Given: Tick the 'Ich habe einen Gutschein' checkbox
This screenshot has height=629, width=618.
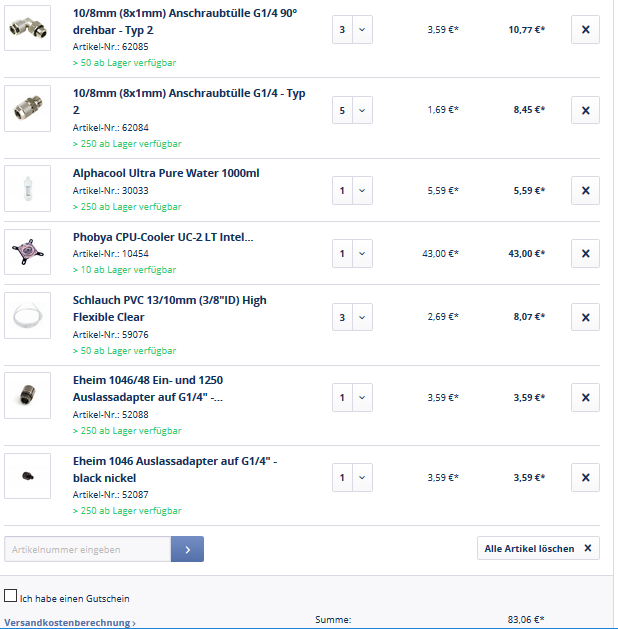Looking at the screenshot, I should point(11,596).
